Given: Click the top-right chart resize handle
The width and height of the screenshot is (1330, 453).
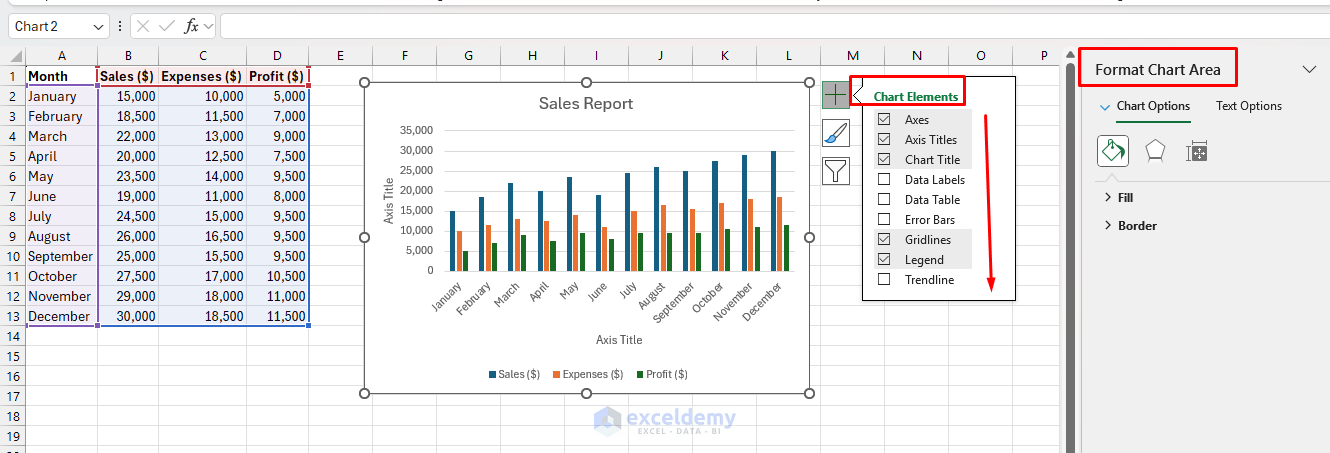Looking at the screenshot, I should click(808, 83).
